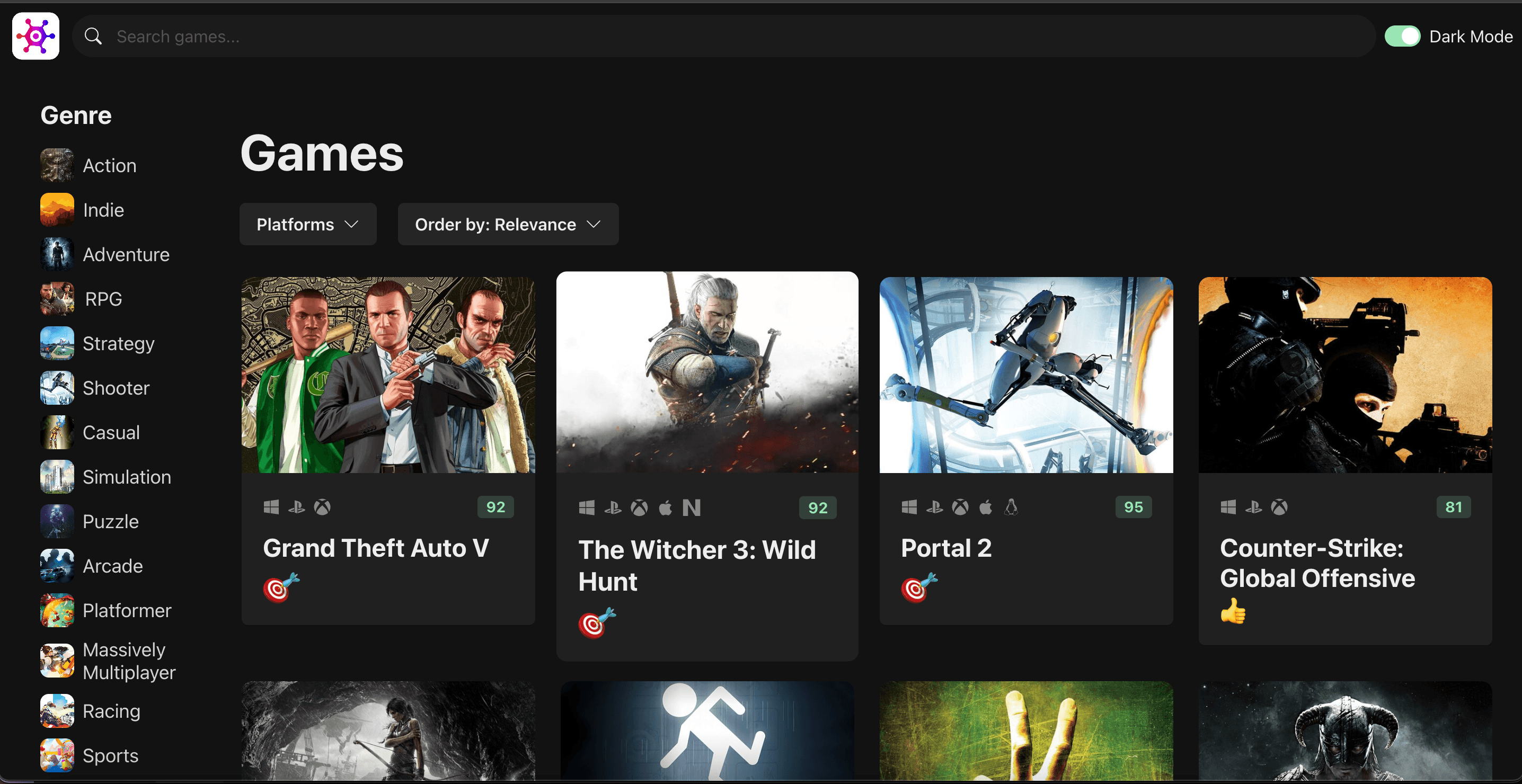Click the 92 score on Witcher 3 card
1522x784 pixels.
point(818,507)
